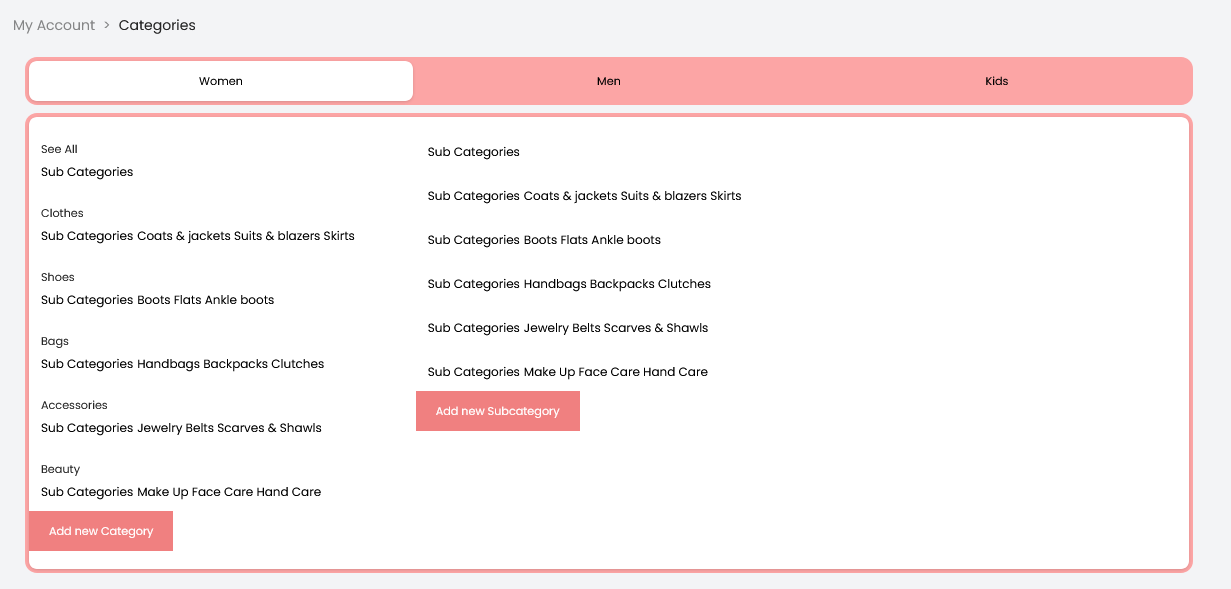Go to My Account breadcrumb
This screenshot has width=1231, height=589.
pyautogui.click(x=54, y=25)
